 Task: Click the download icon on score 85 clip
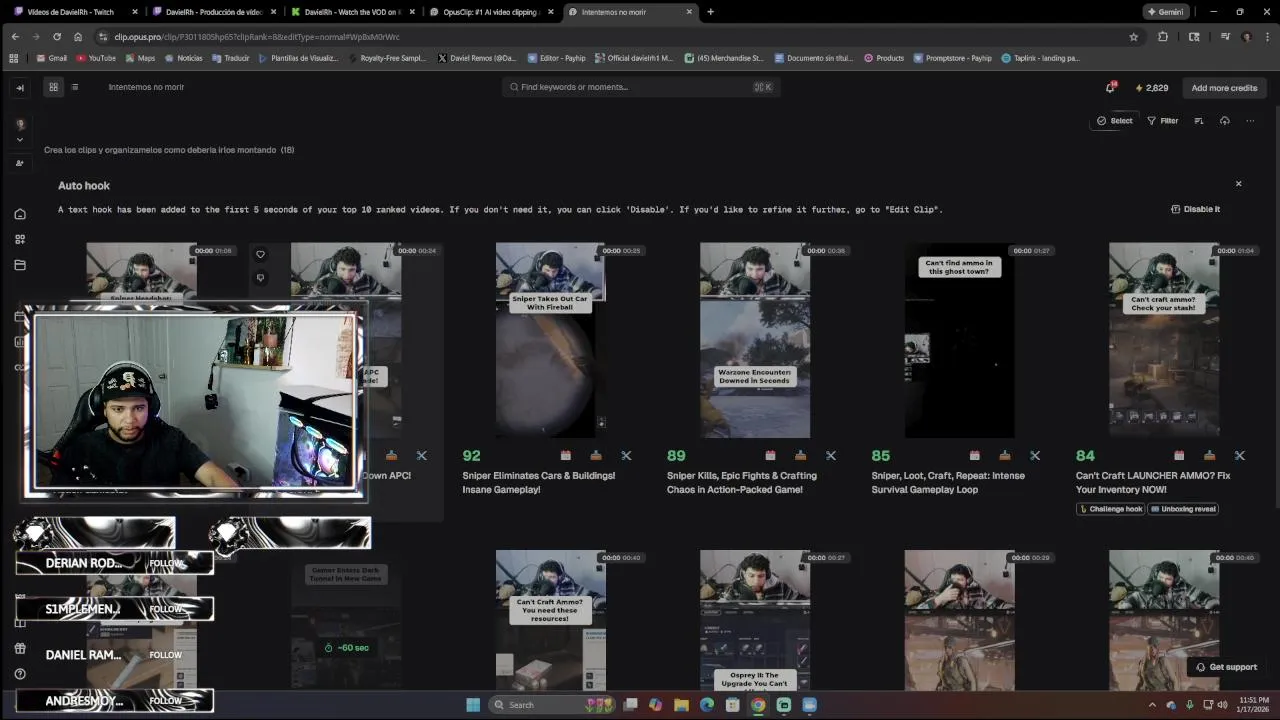tap(1005, 456)
